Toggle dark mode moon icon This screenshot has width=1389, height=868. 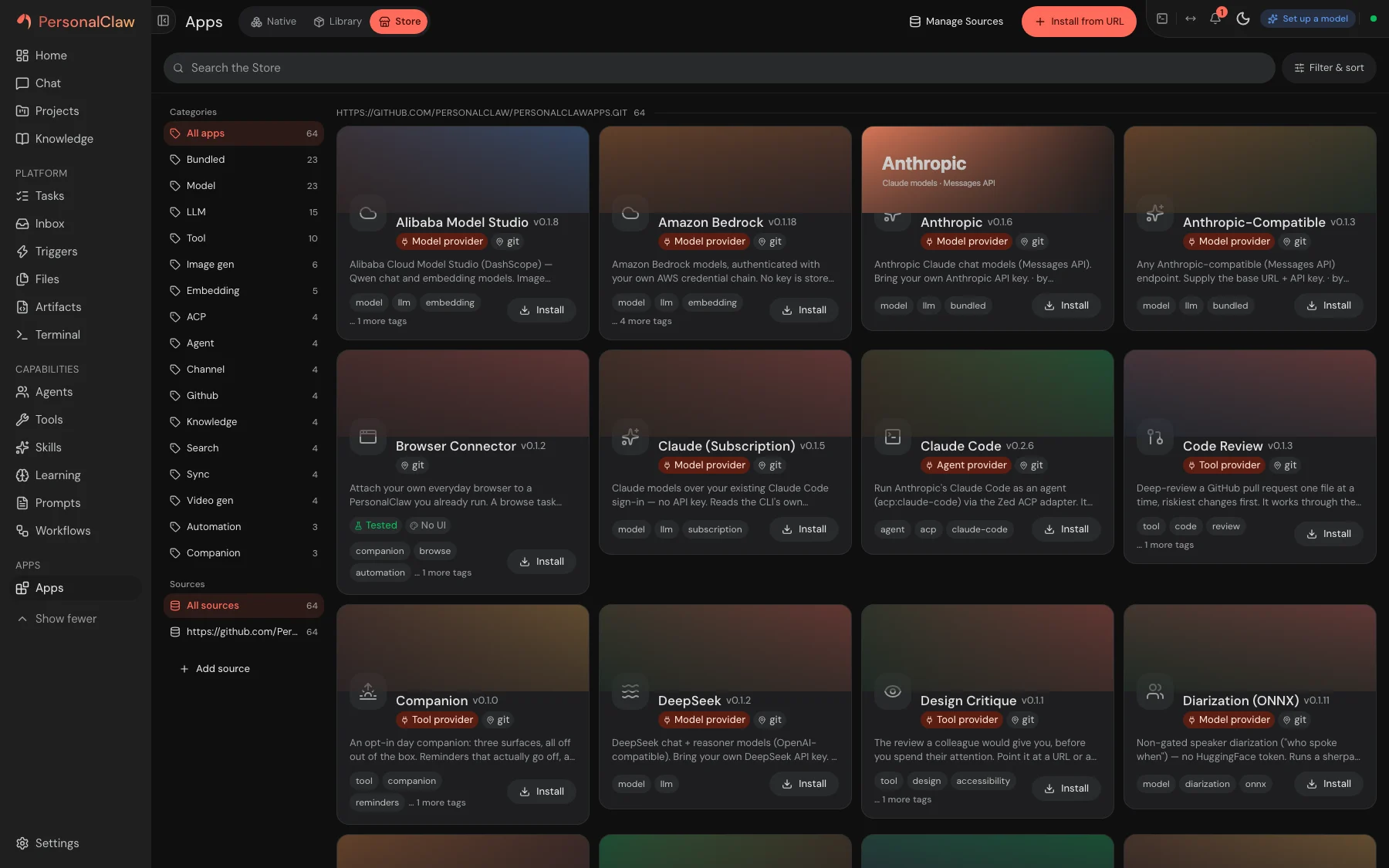click(1242, 19)
